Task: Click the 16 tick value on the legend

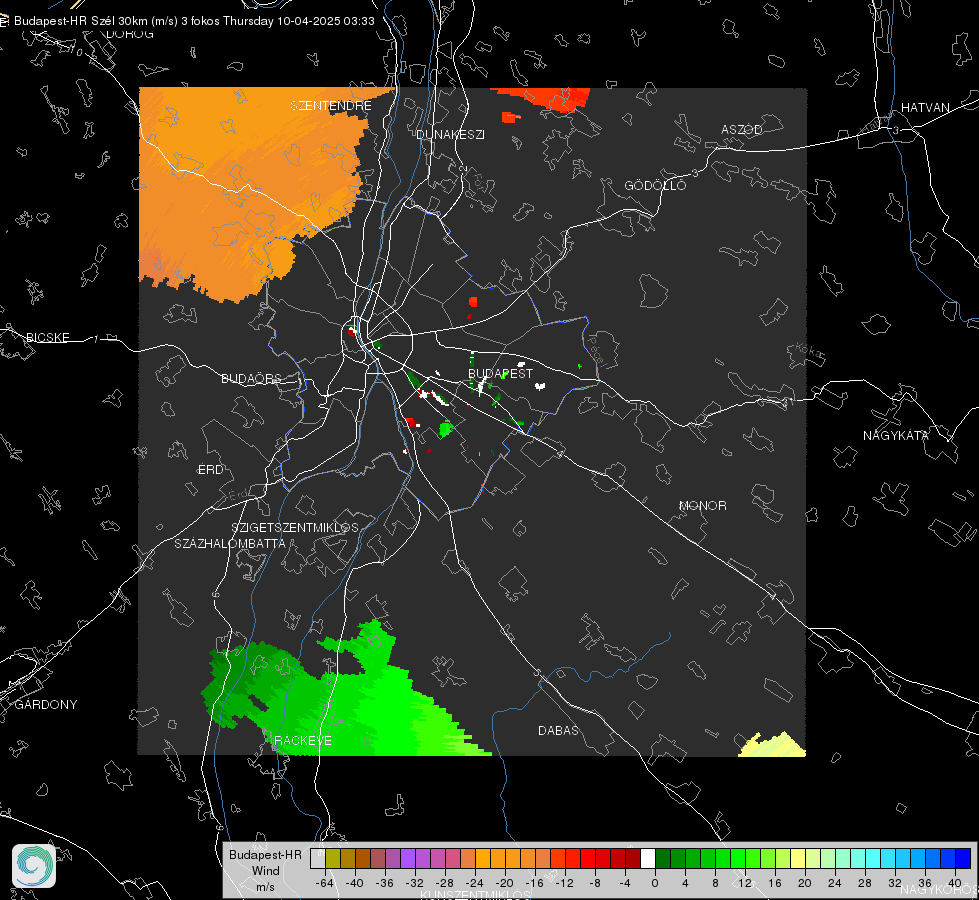Action: pos(775,883)
